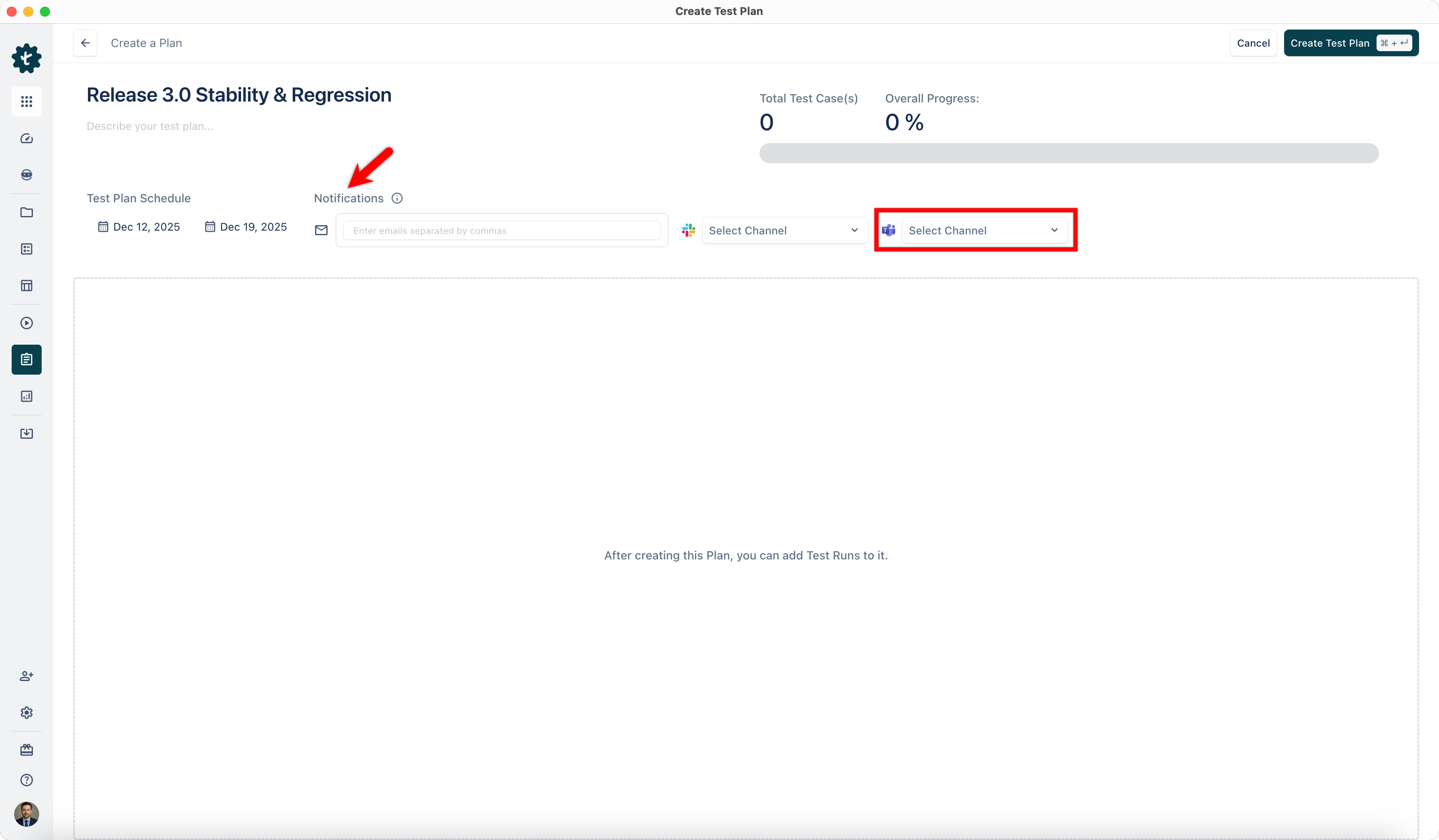Click the Overall Progress bar
Screen dimensions: 1439x840
pos(1068,153)
